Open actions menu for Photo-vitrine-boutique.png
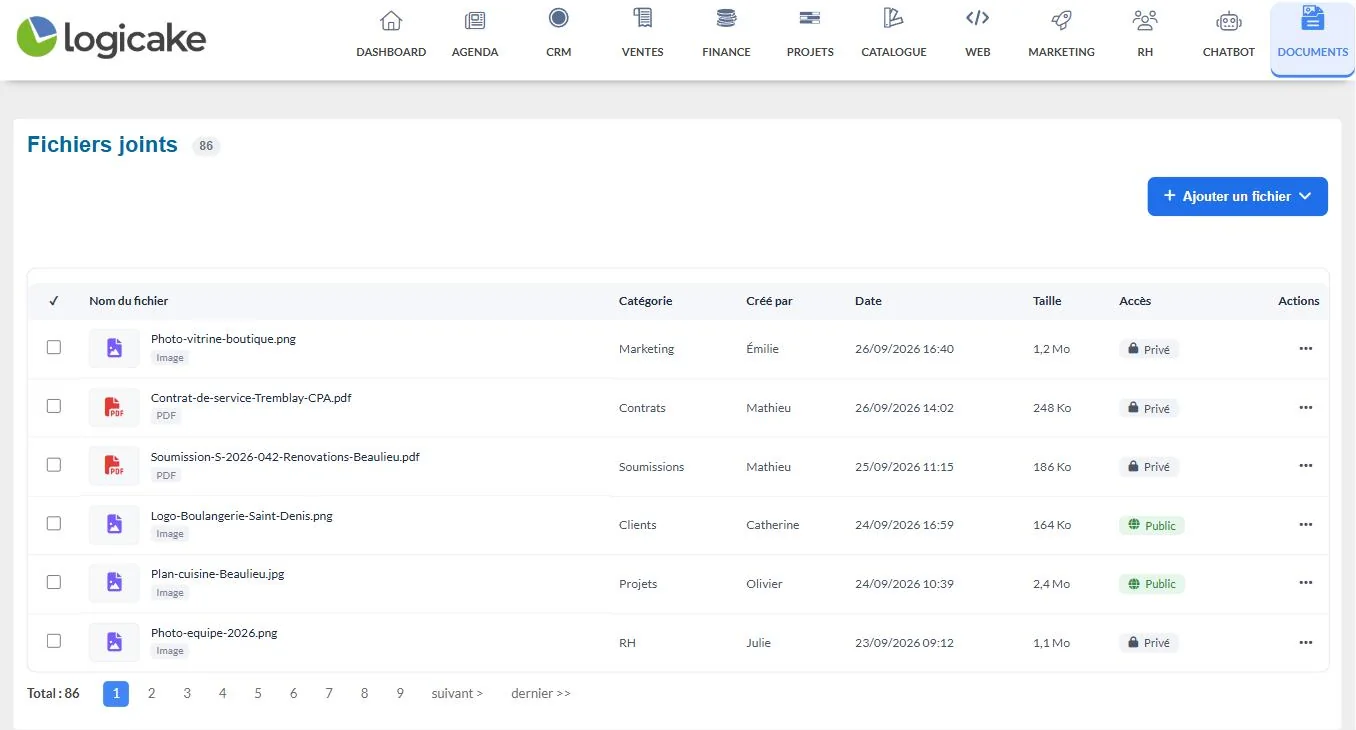This screenshot has height=730, width=1356. (x=1305, y=349)
